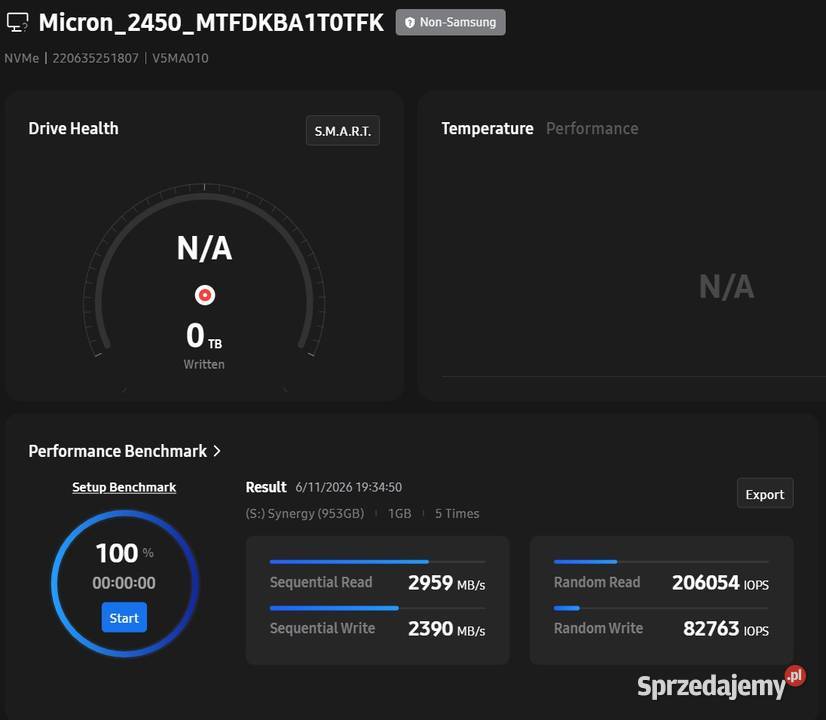
Task: Click the 206054 IOPS random read value
Action: (x=721, y=583)
